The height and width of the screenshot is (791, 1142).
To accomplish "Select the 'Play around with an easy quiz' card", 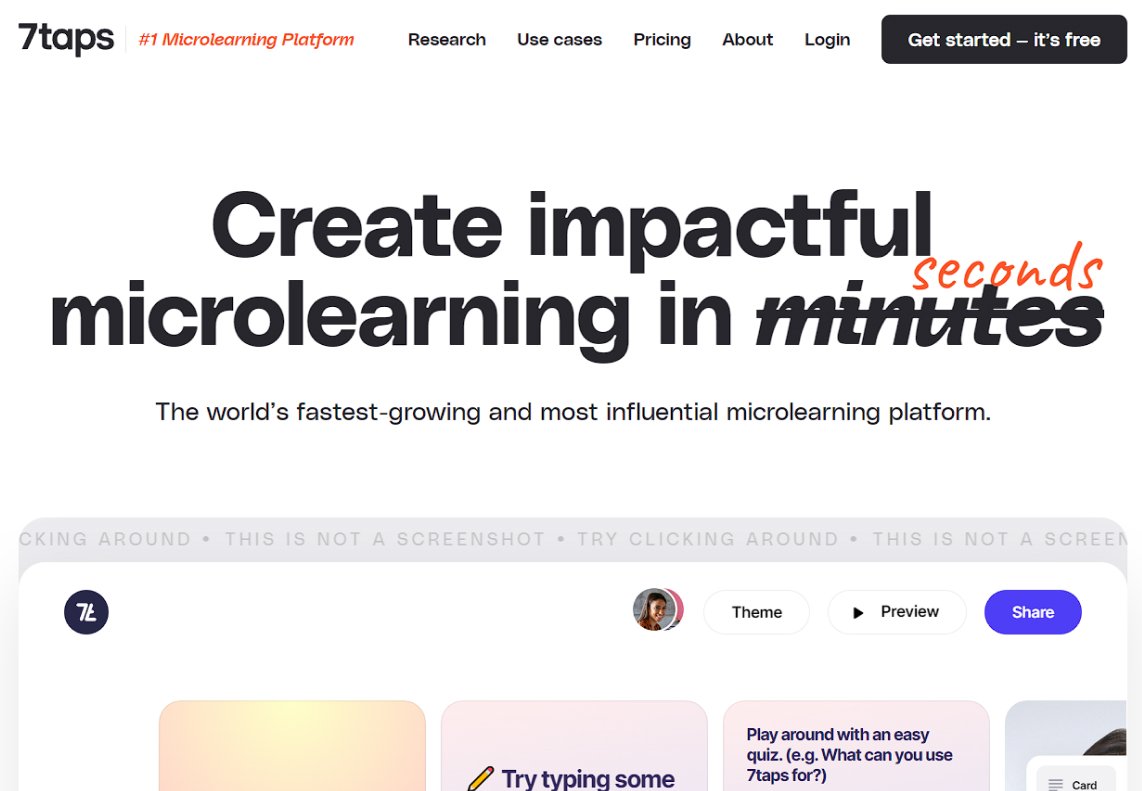I will click(856, 746).
